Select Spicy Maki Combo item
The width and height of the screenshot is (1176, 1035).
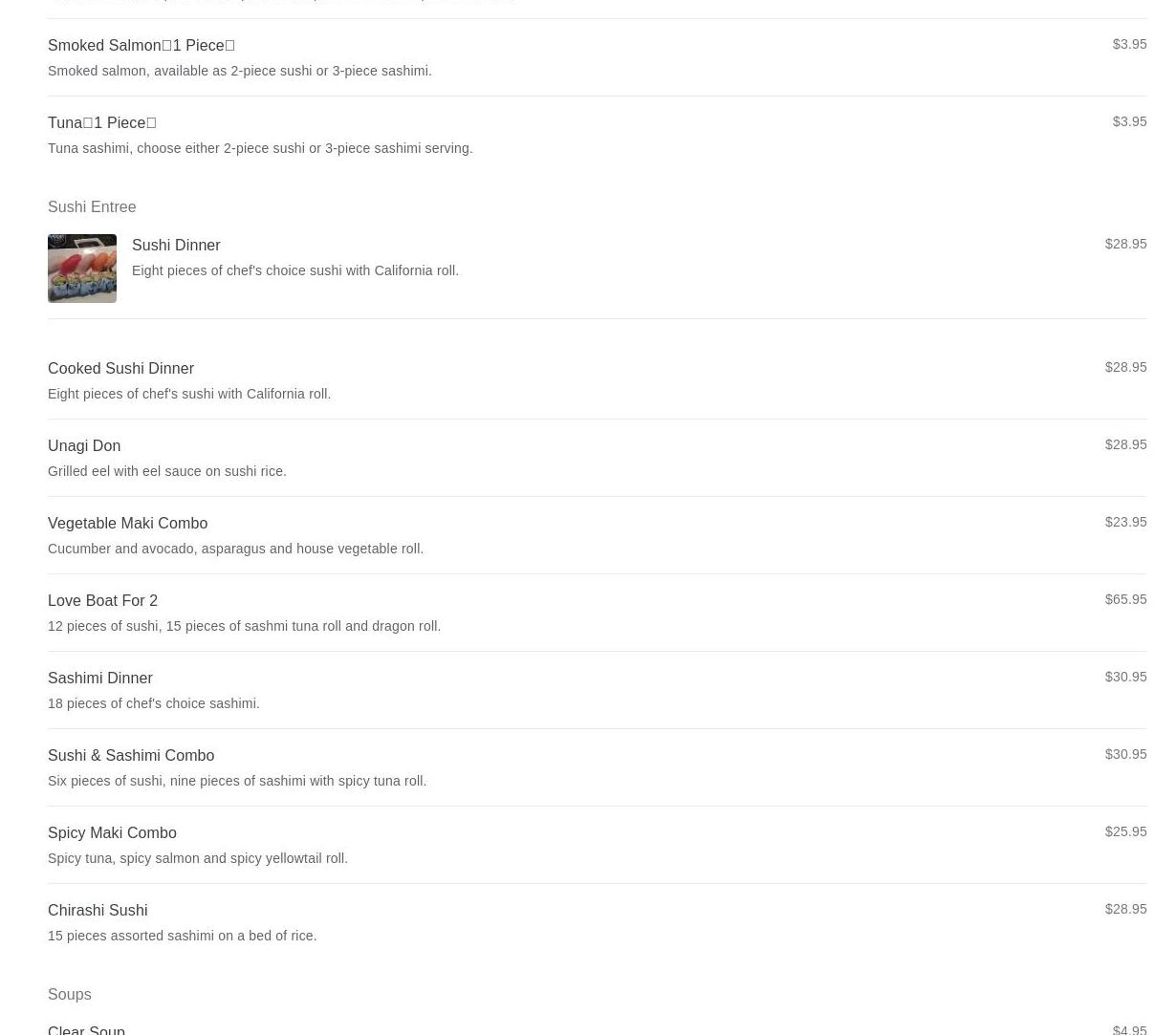[597, 845]
